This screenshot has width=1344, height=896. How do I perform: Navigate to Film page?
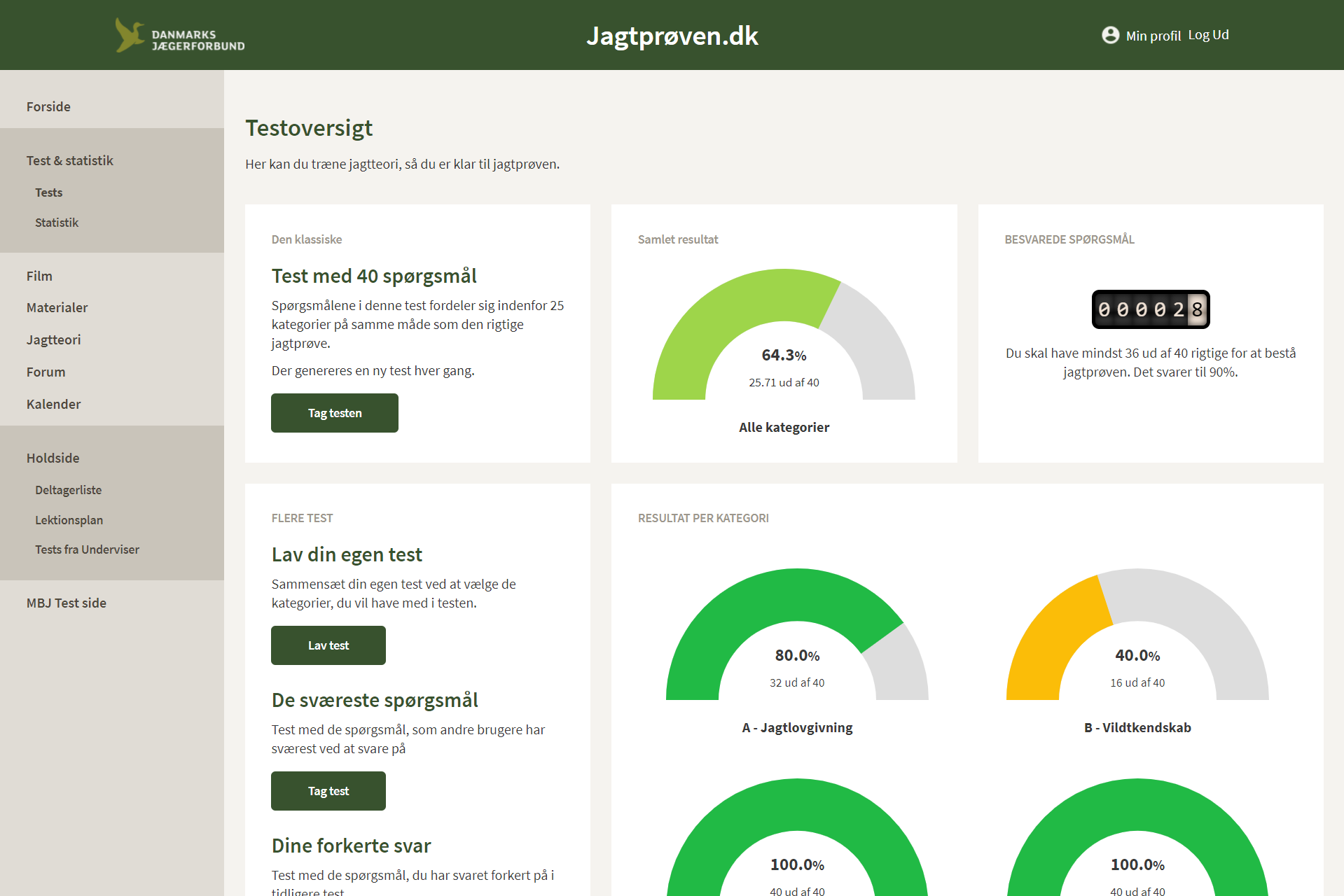click(x=39, y=276)
